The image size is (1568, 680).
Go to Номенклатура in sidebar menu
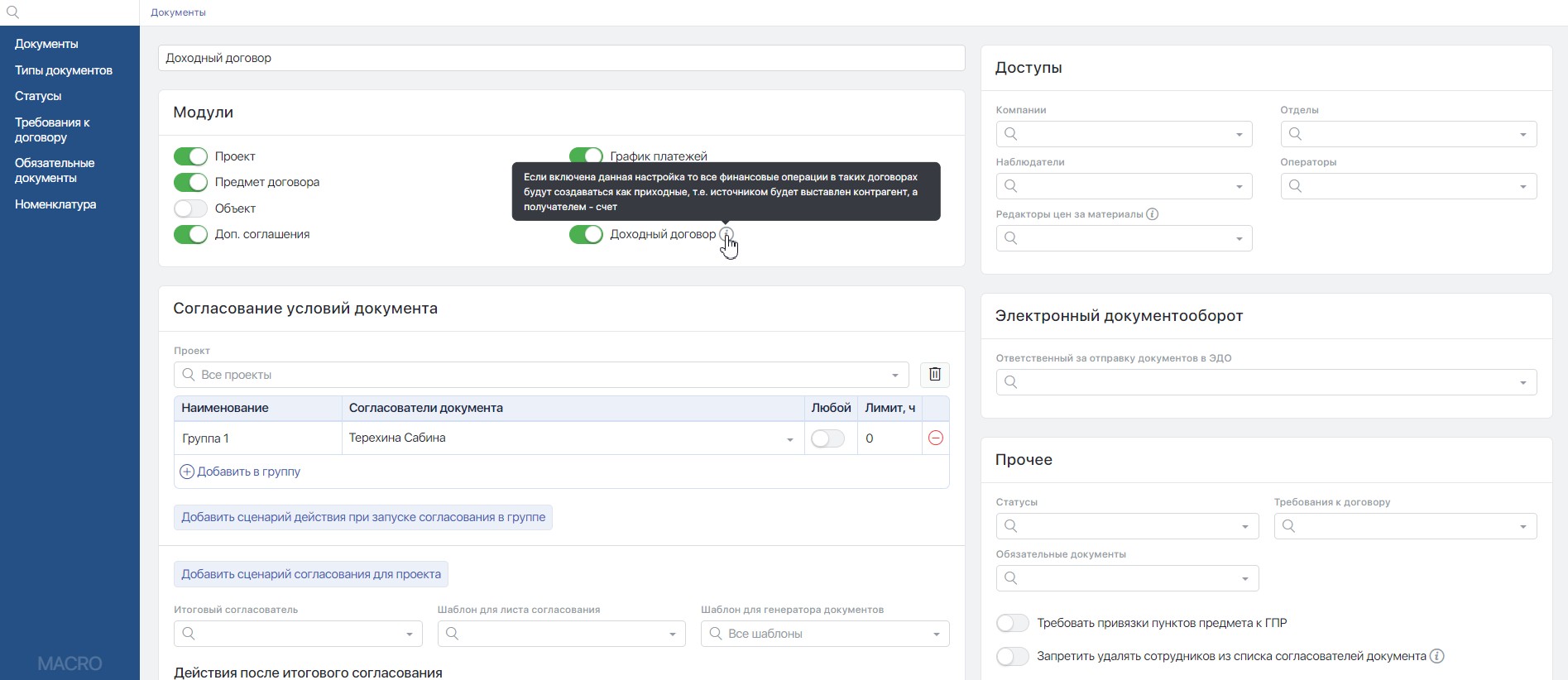55,204
